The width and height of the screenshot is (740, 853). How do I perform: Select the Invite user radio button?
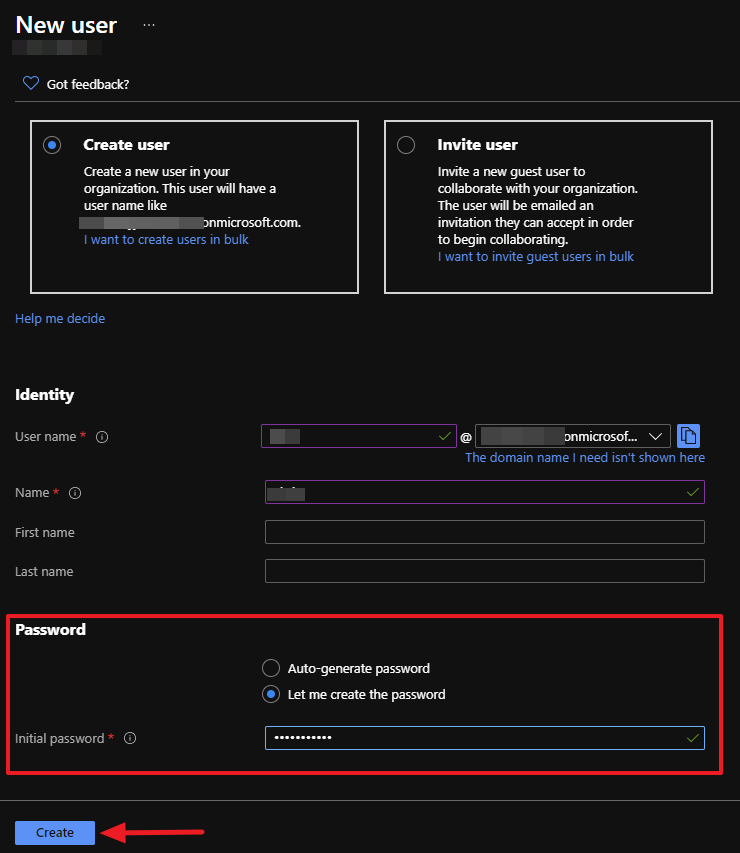coord(406,146)
